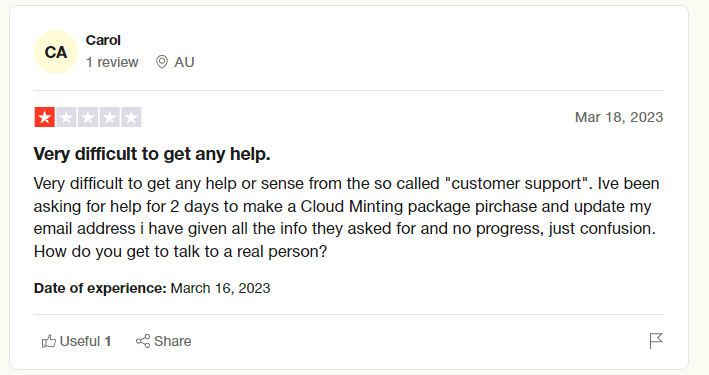Open the CA profile avatar
The width and height of the screenshot is (709, 375).
(x=56, y=52)
